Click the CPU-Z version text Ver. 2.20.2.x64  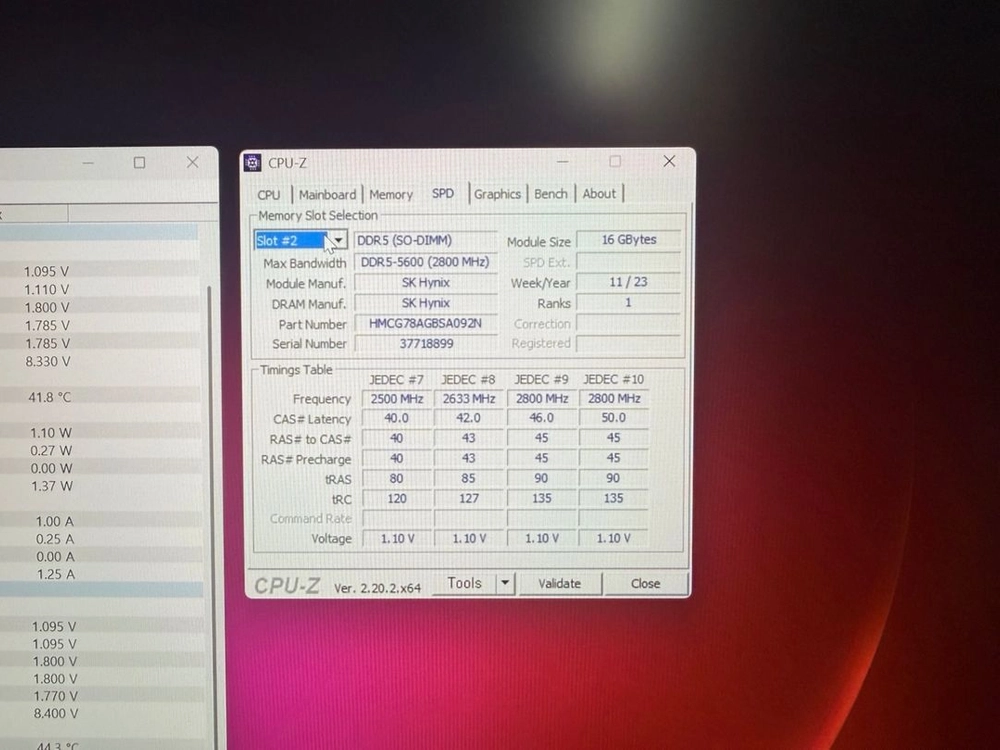(378, 588)
